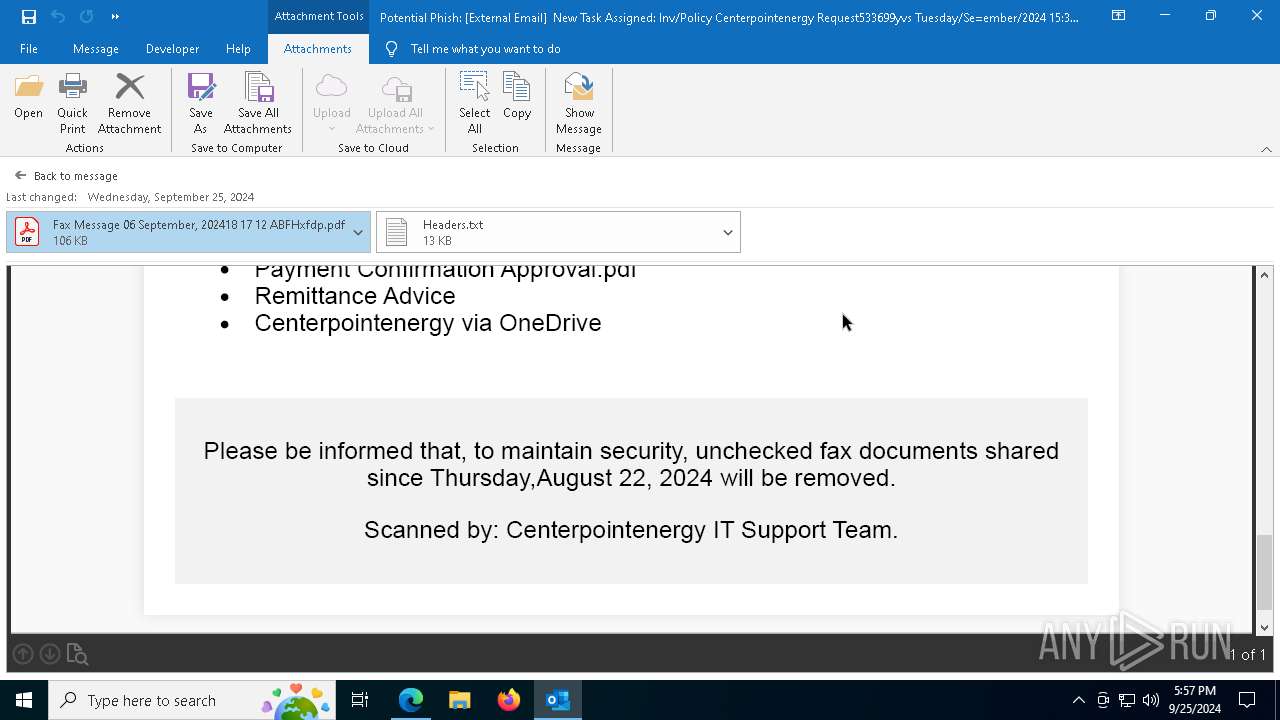
Task: Click the preview scrollbar up arrow
Action: pyautogui.click(x=1264, y=275)
